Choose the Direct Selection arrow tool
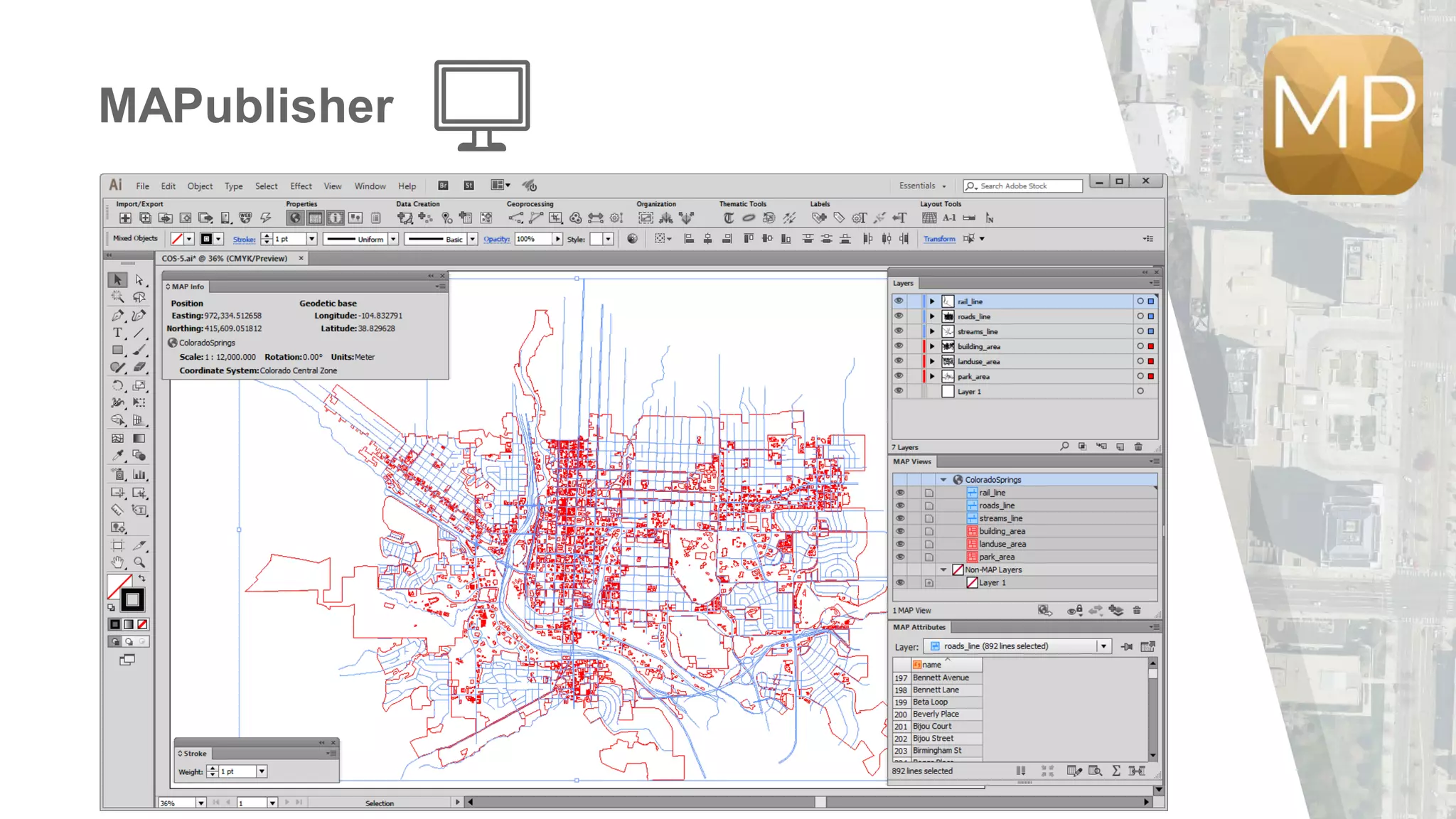 (x=139, y=280)
